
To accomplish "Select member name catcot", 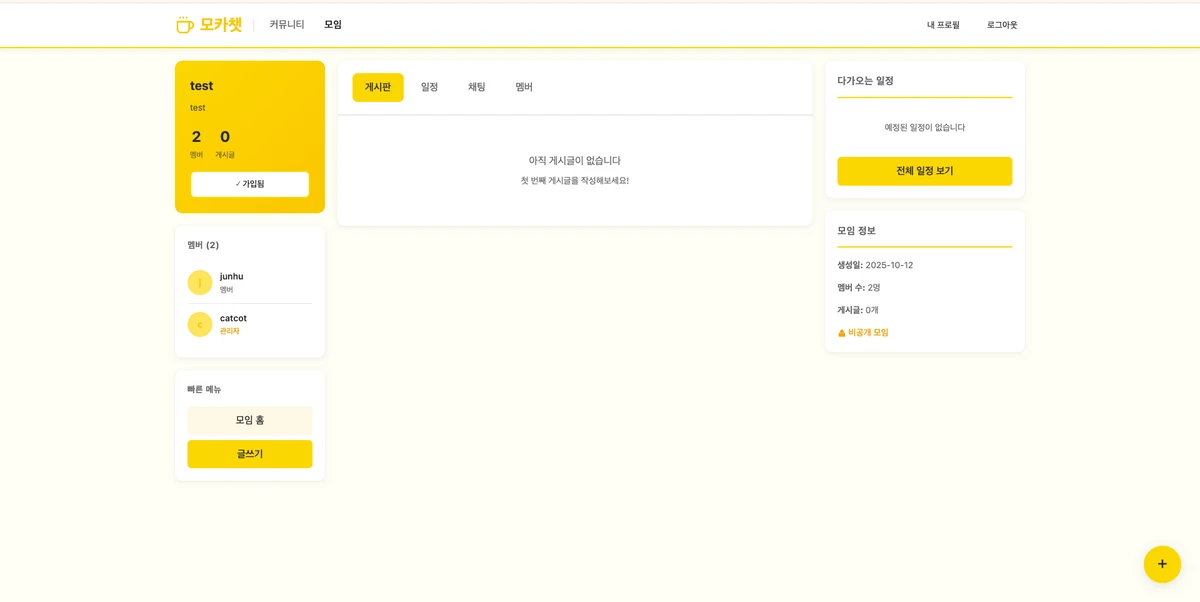I will click(233, 319).
